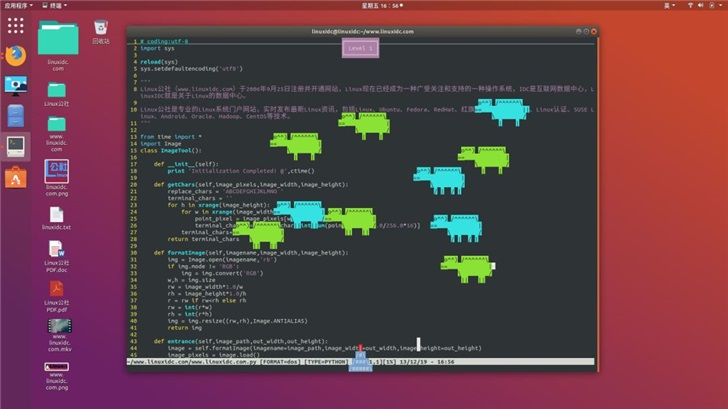The width and height of the screenshot is (728, 409).
Task: Launch Ubuntu Software from the dock
Action: [x=15, y=178]
